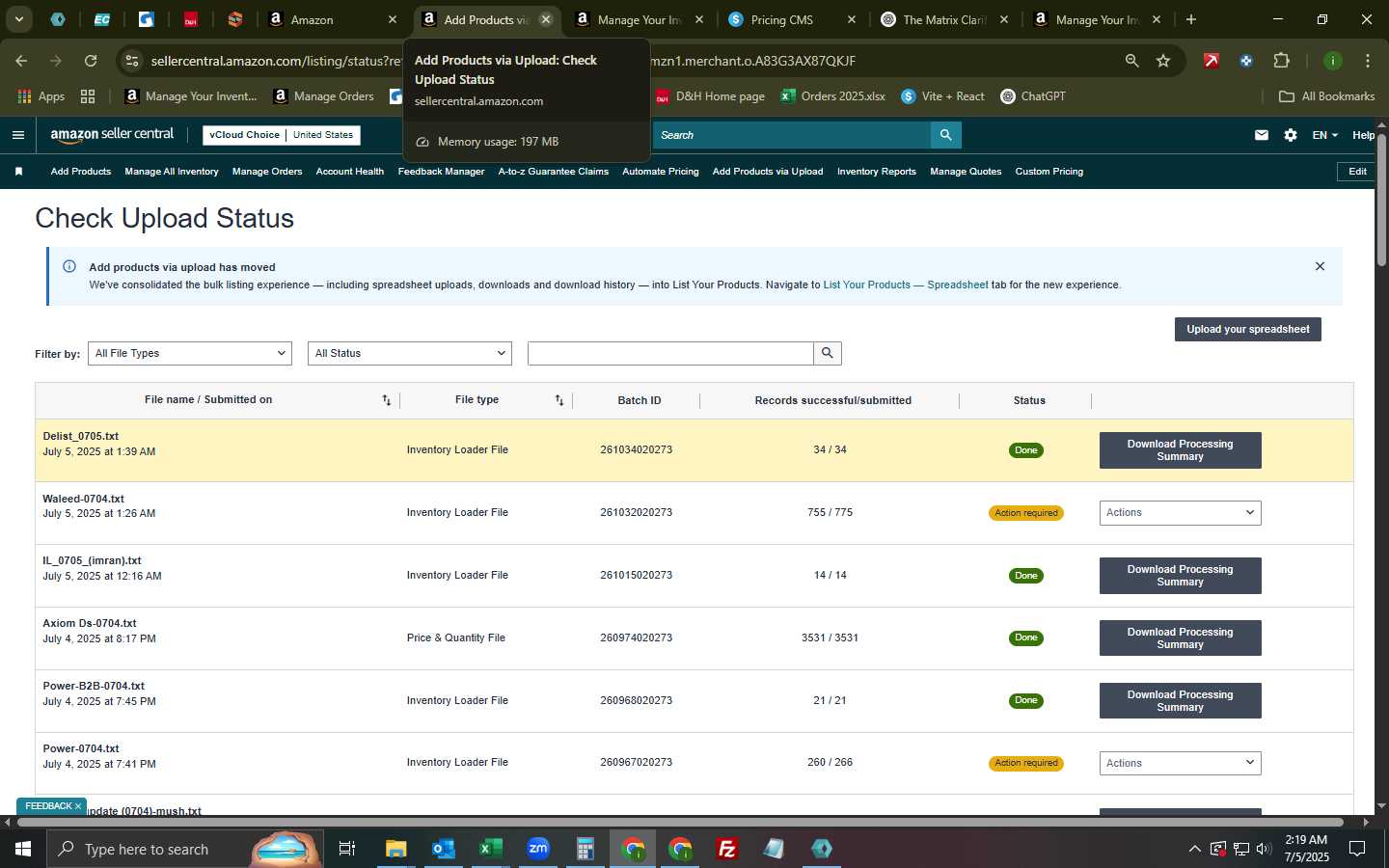Open the Calculator from the taskbar
The image size is (1389, 868).
coord(586,849)
